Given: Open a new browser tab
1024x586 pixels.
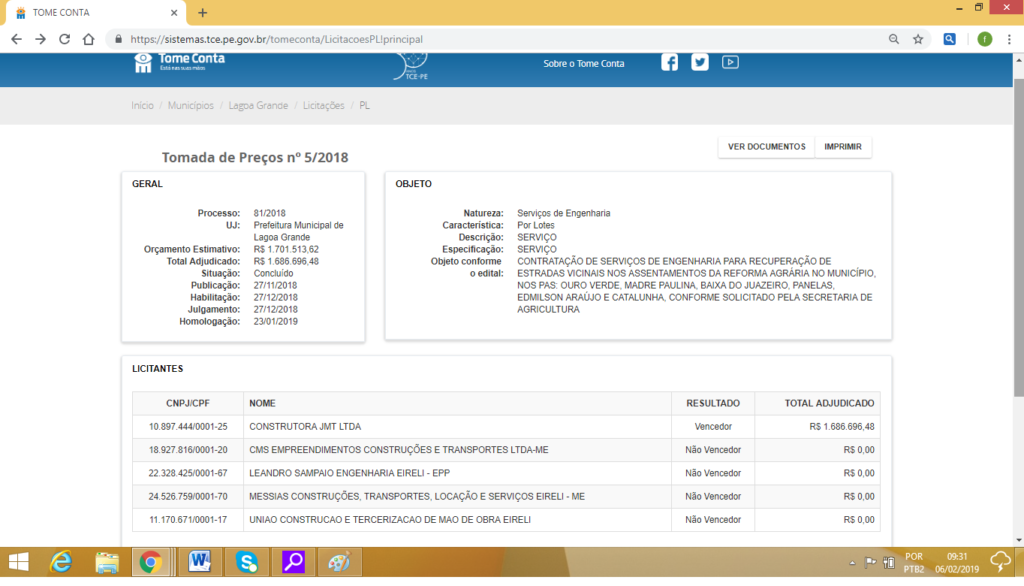Looking at the screenshot, I should [203, 13].
